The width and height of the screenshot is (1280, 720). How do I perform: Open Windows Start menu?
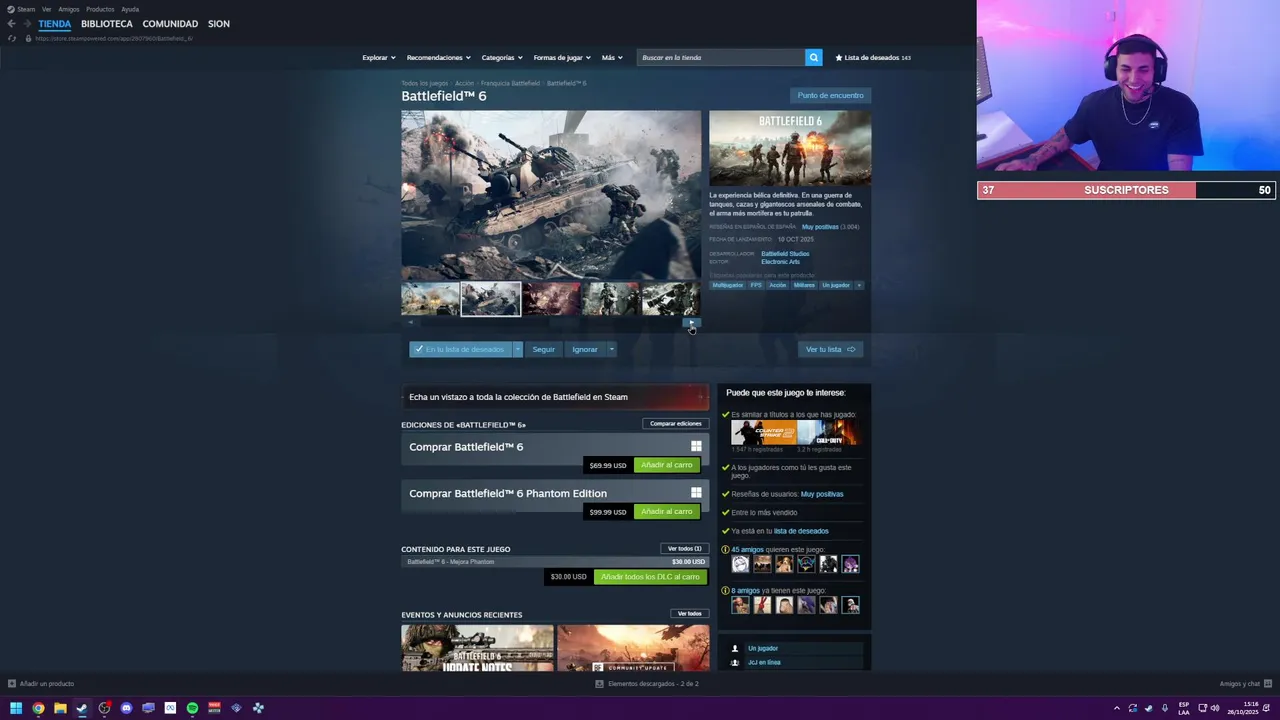pos(16,708)
